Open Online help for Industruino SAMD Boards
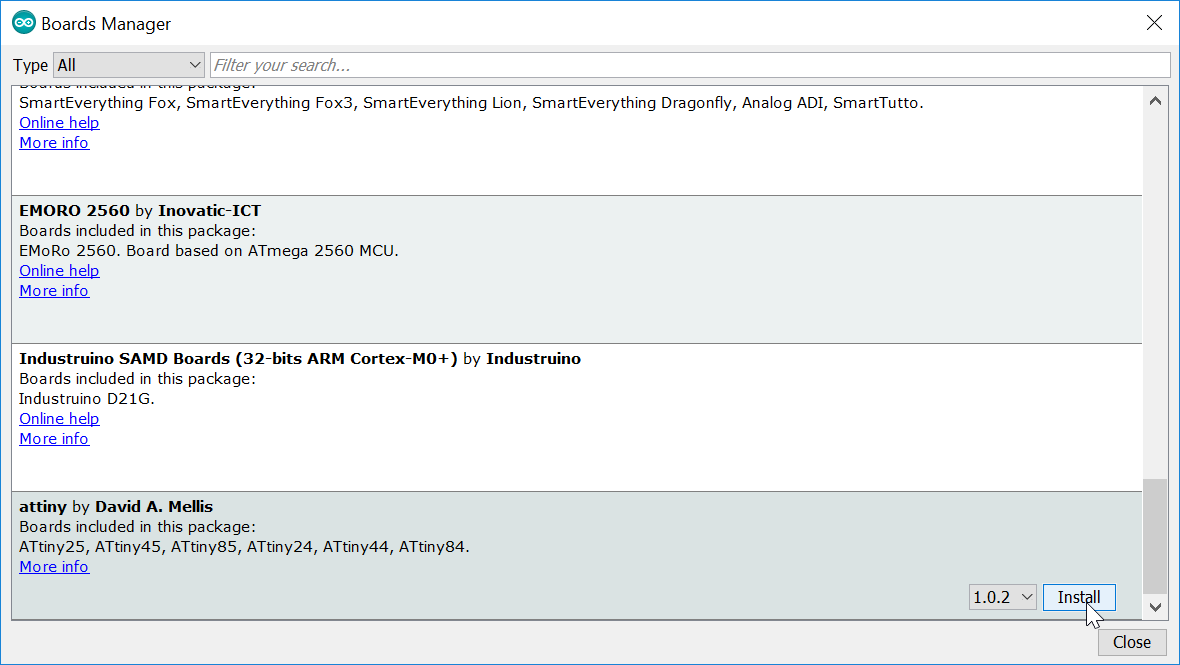The height and width of the screenshot is (665, 1180). click(x=59, y=419)
